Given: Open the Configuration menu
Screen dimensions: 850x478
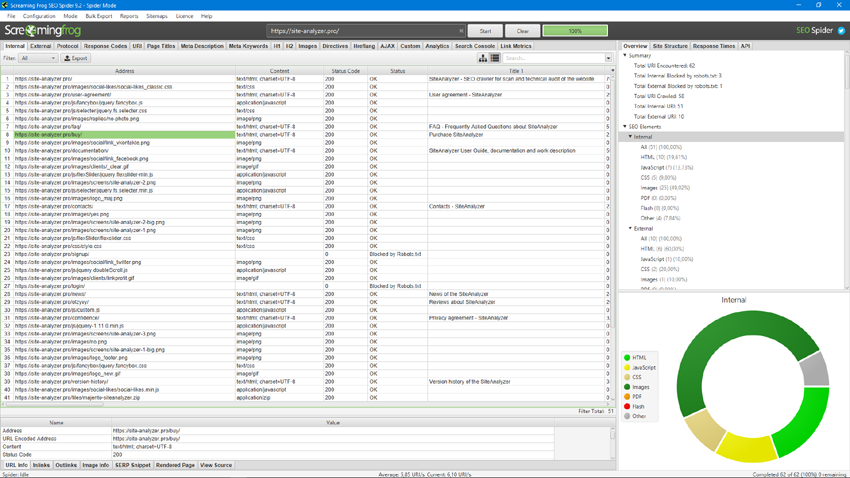Looking at the screenshot, I should [x=39, y=16].
